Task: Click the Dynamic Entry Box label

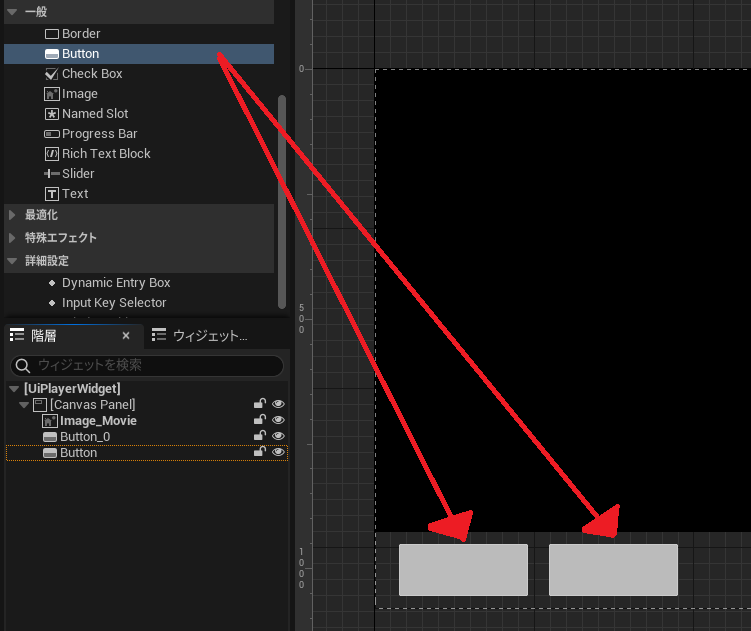Action: click(x=116, y=283)
